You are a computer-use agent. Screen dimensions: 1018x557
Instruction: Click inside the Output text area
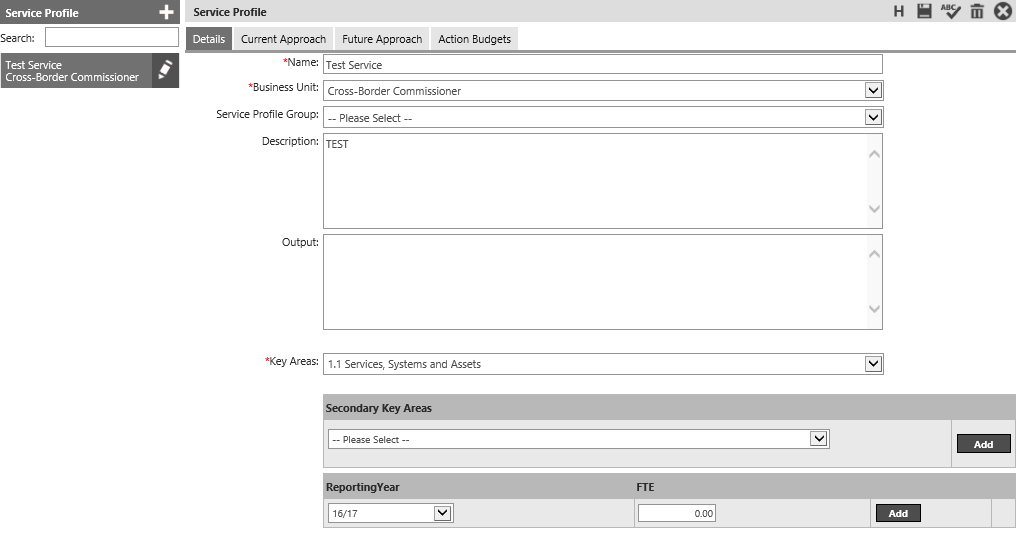tap(602, 282)
